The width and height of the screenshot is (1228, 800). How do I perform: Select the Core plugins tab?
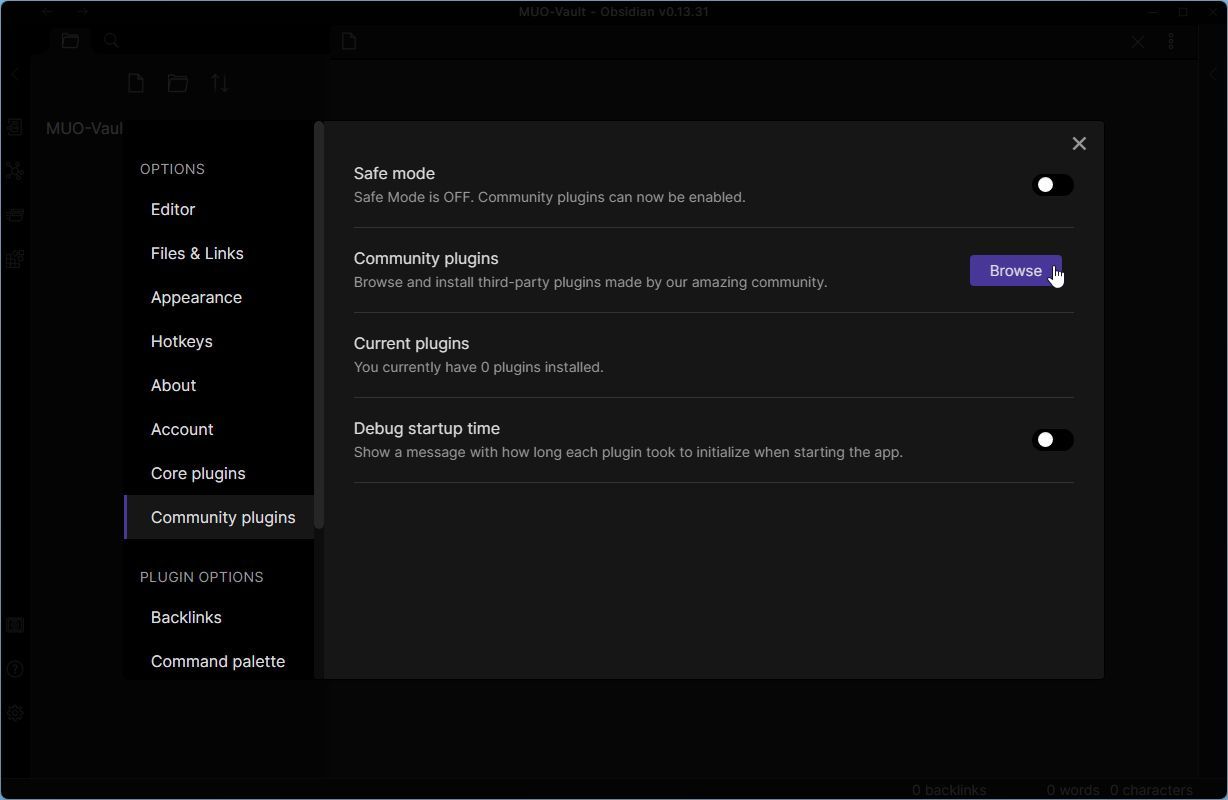click(198, 473)
